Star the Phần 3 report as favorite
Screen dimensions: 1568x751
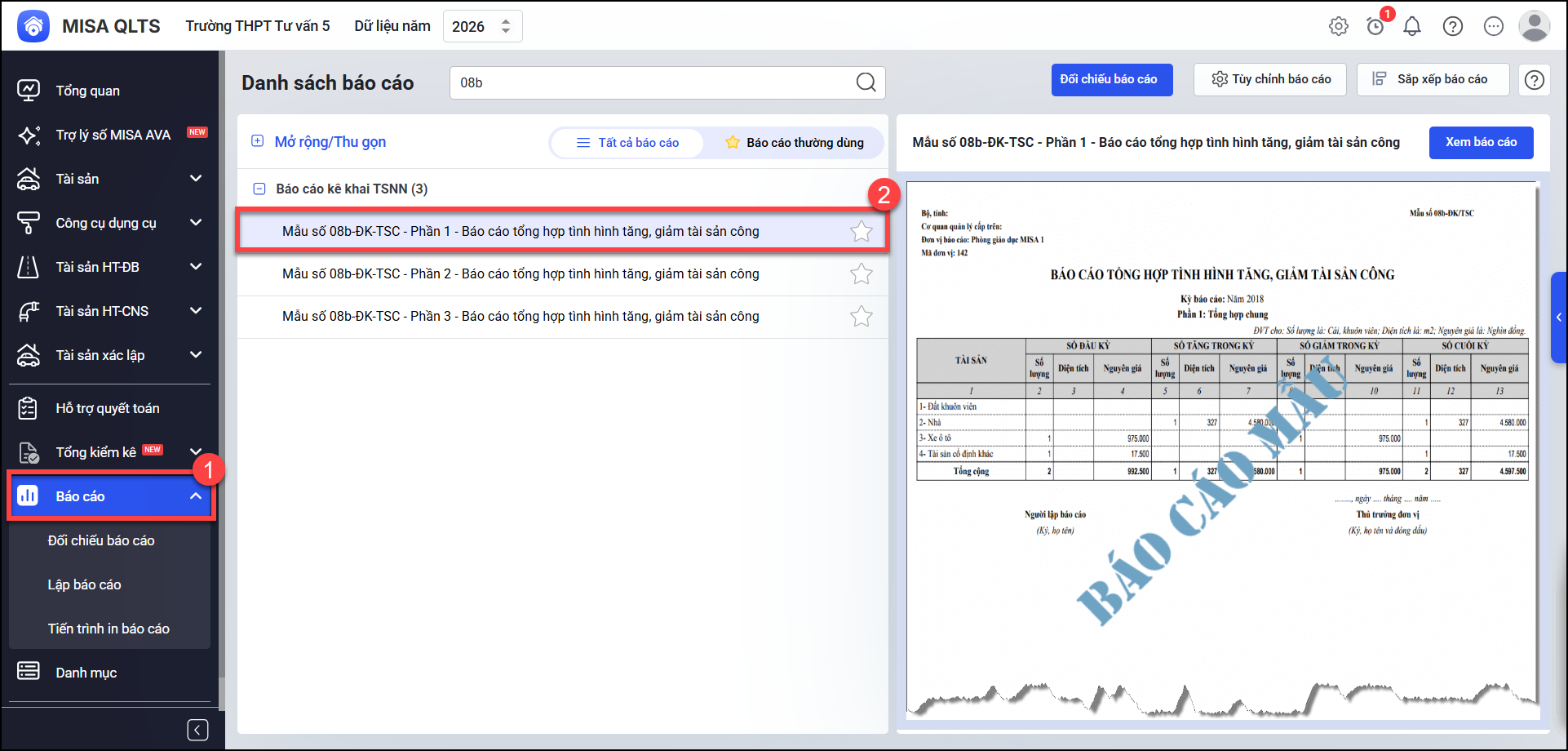click(861, 317)
